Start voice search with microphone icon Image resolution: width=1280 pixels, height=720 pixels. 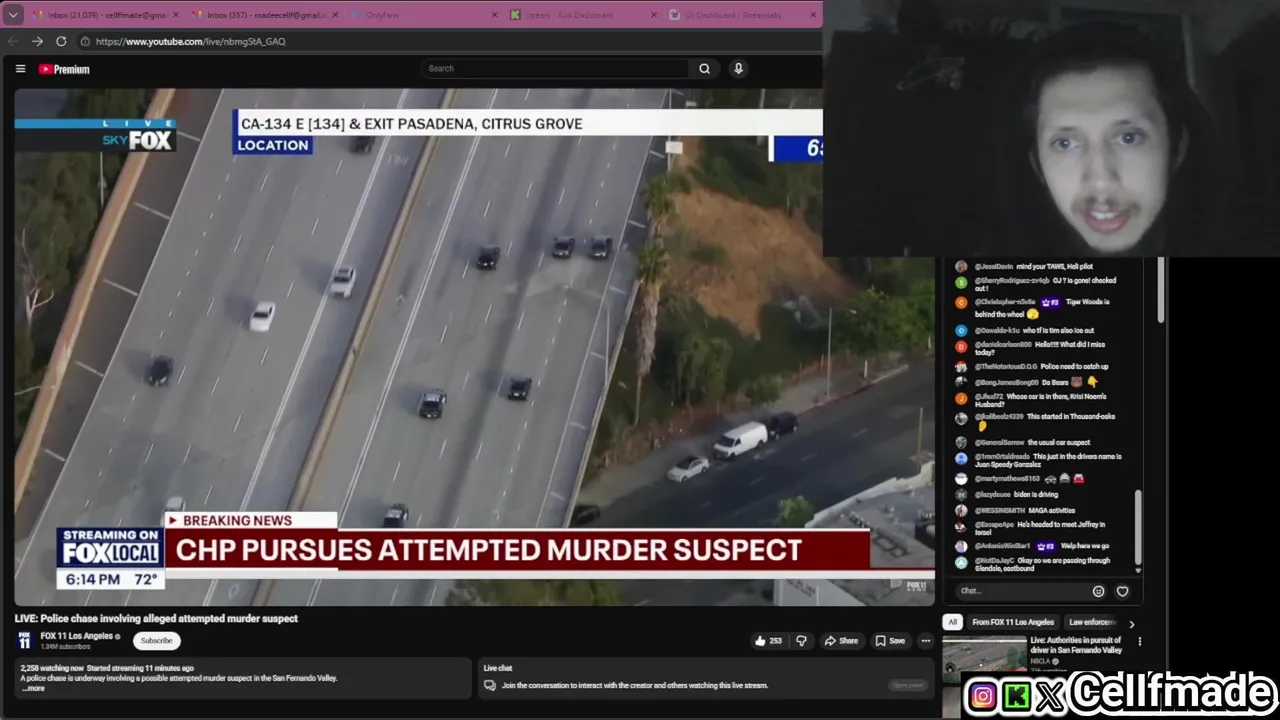tap(738, 68)
